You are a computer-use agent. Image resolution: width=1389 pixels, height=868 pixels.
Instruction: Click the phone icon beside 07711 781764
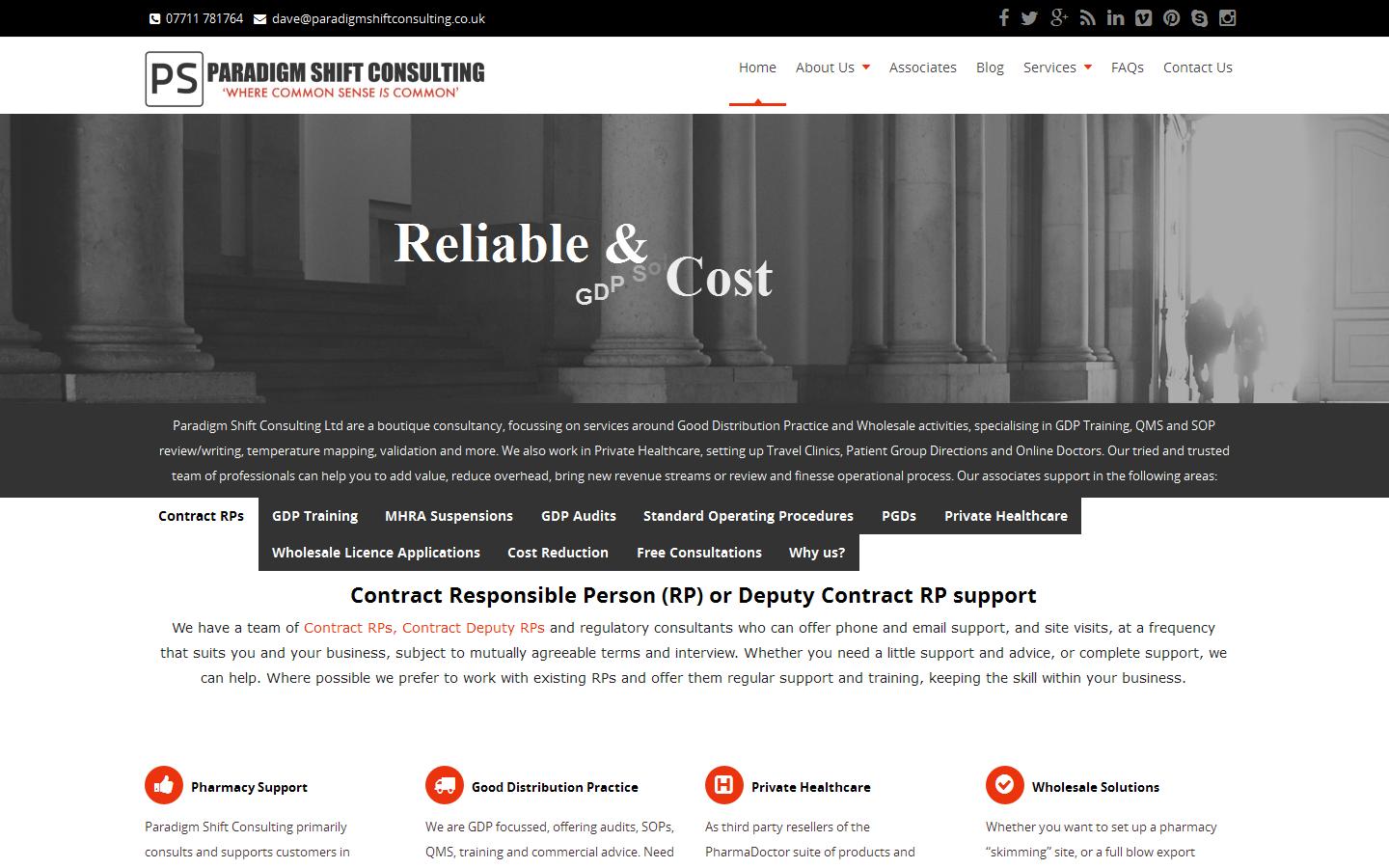click(154, 17)
